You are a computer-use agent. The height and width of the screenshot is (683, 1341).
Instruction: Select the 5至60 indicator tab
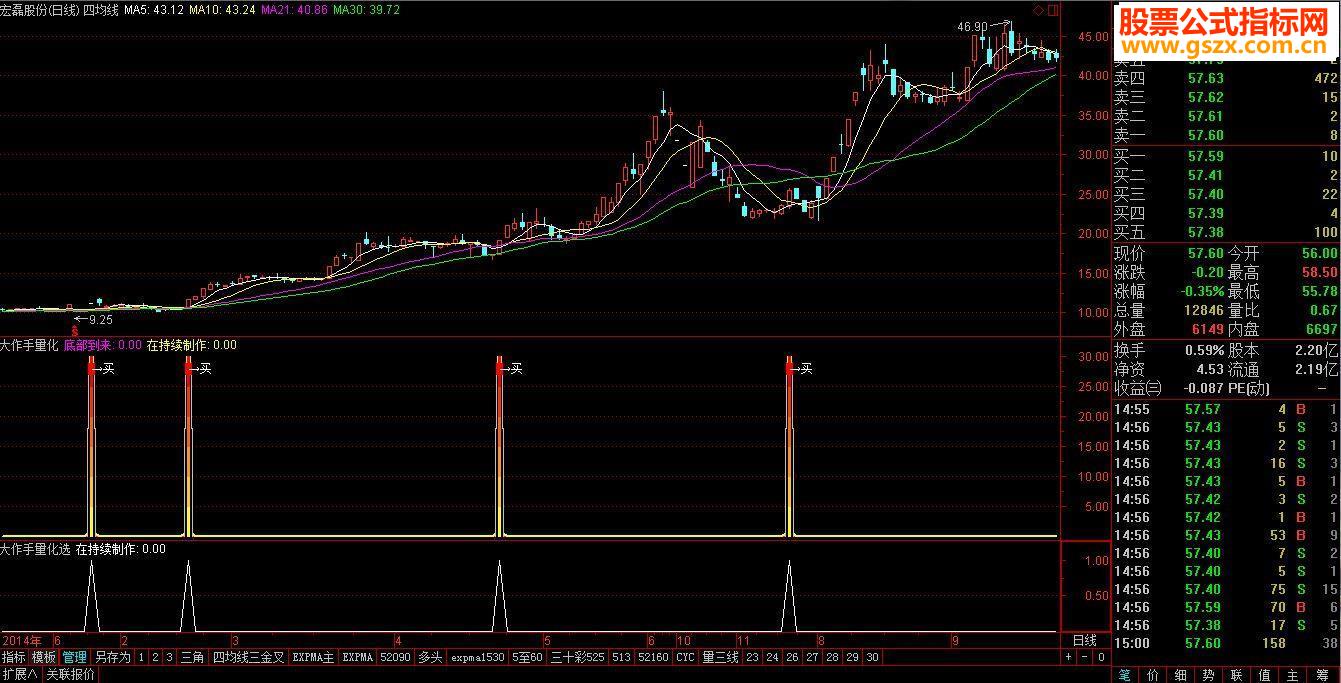tap(527, 657)
